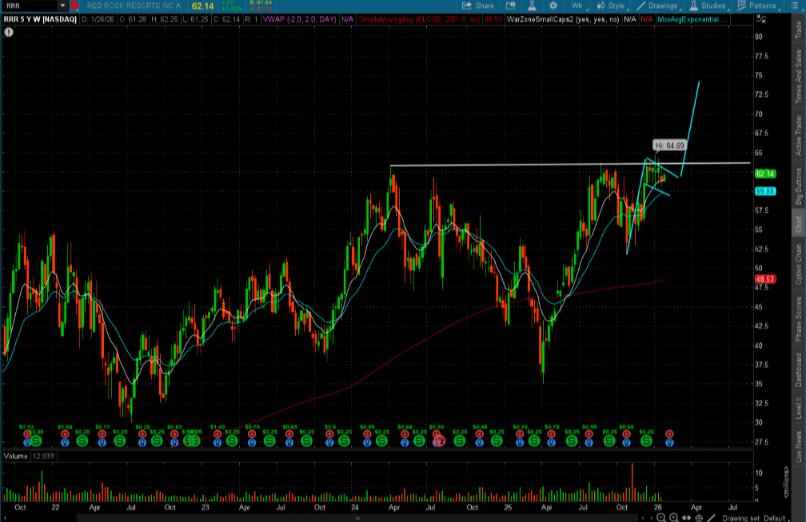The width and height of the screenshot is (806, 522).
Task: Open the Option Chain side tab
Action: [x=798, y=264]
